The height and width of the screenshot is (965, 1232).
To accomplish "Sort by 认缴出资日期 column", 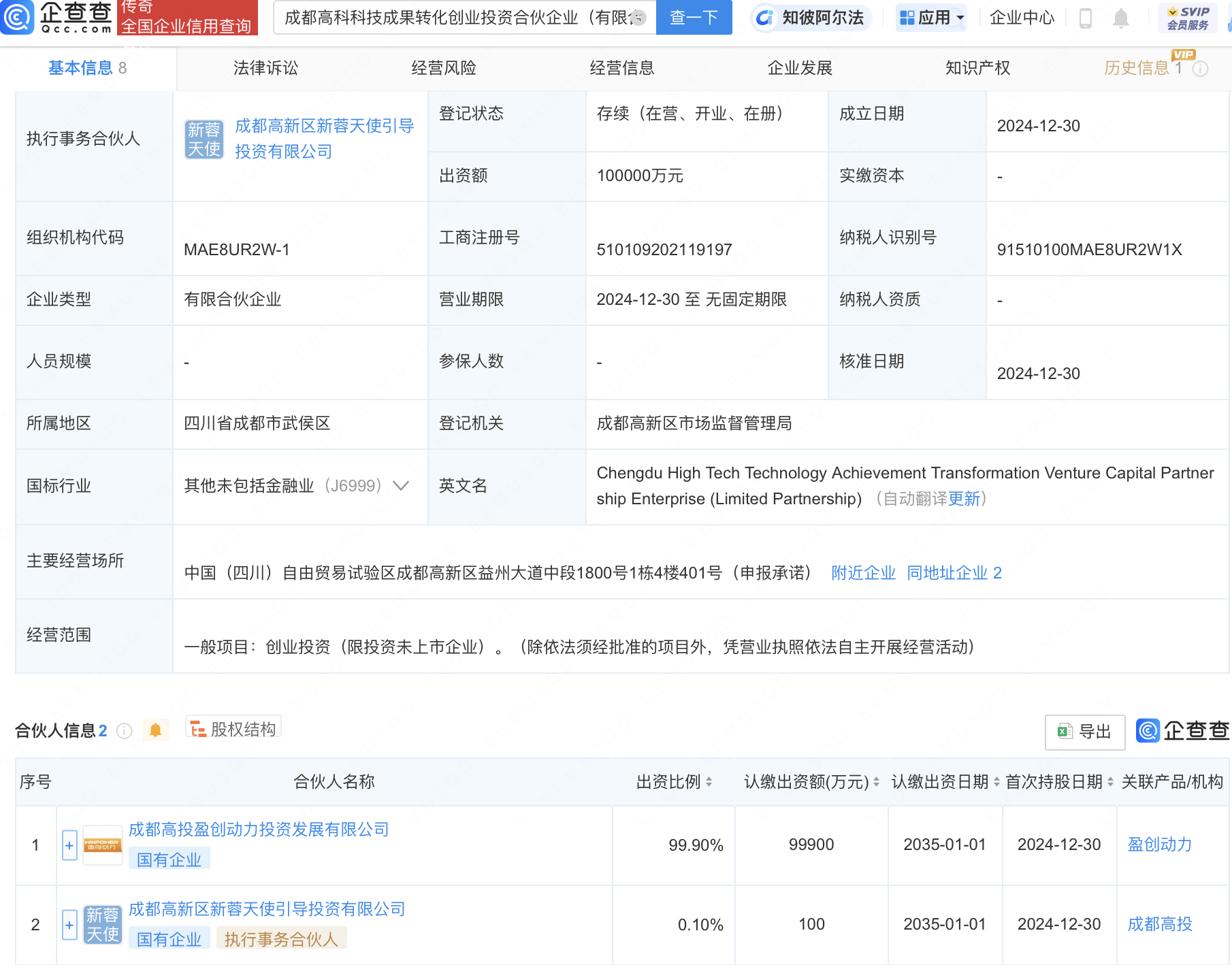I will coord(996,782).
